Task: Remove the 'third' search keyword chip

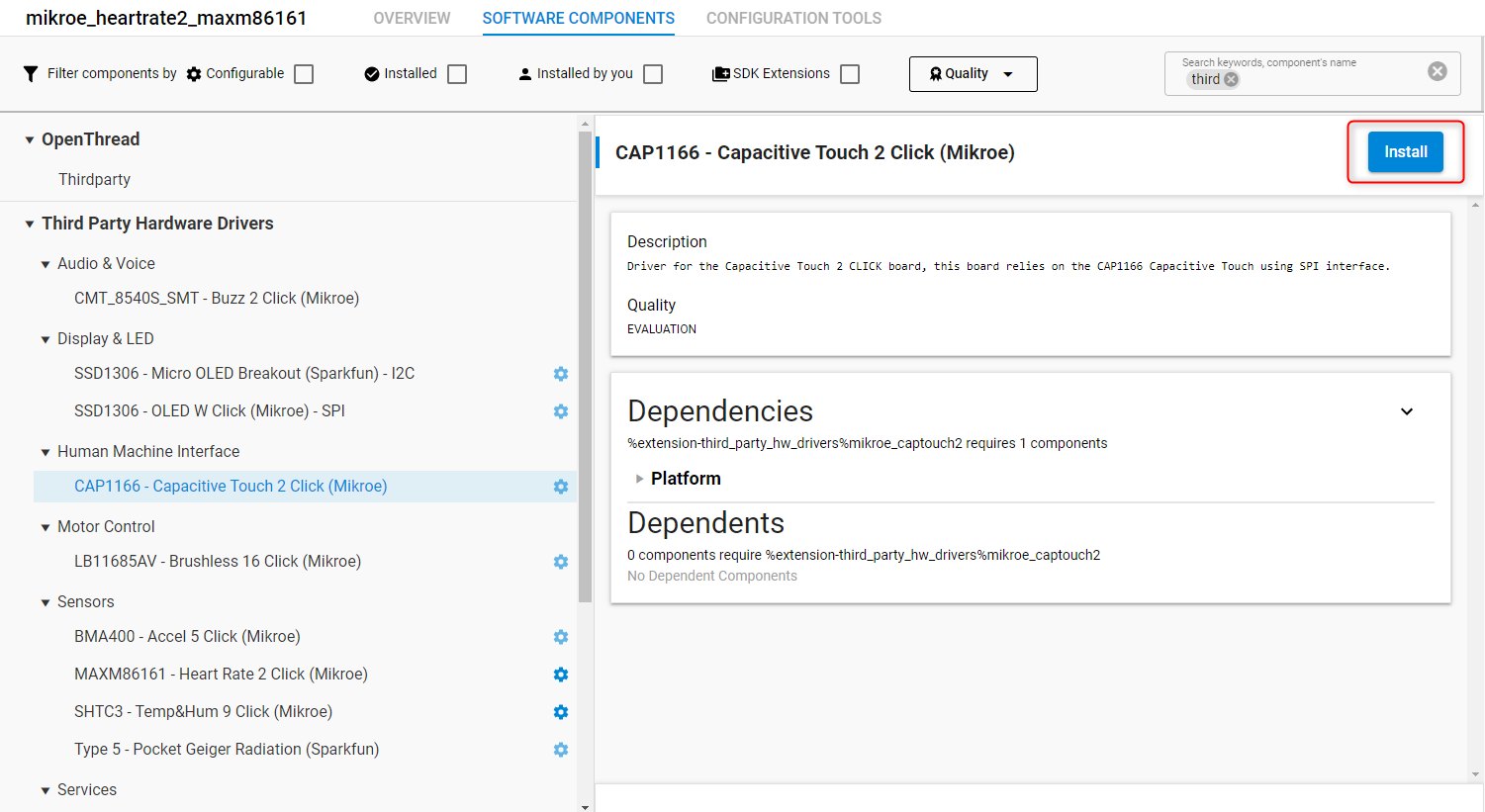Action: (1231, 80)
